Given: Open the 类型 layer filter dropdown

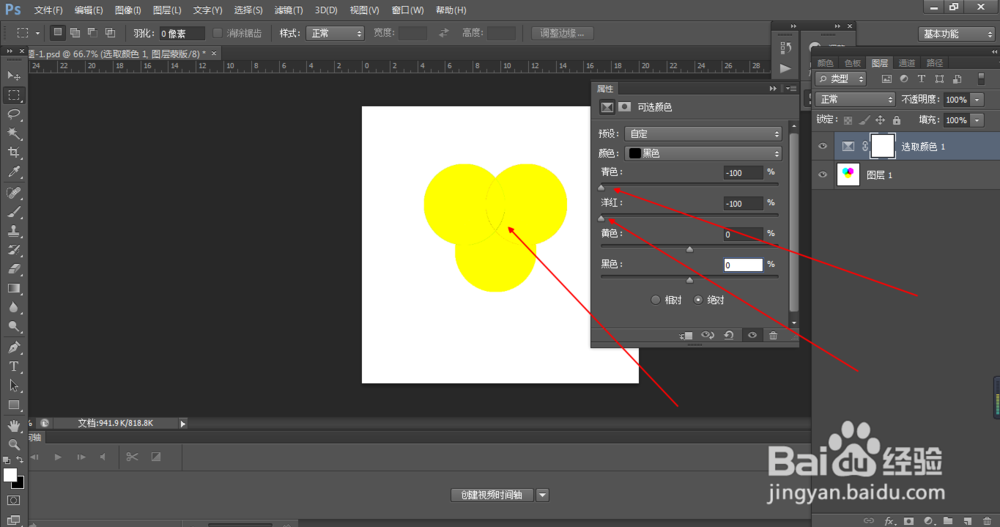Looking at the screenshot, I should pyautogui.click(x=841, y=79).
